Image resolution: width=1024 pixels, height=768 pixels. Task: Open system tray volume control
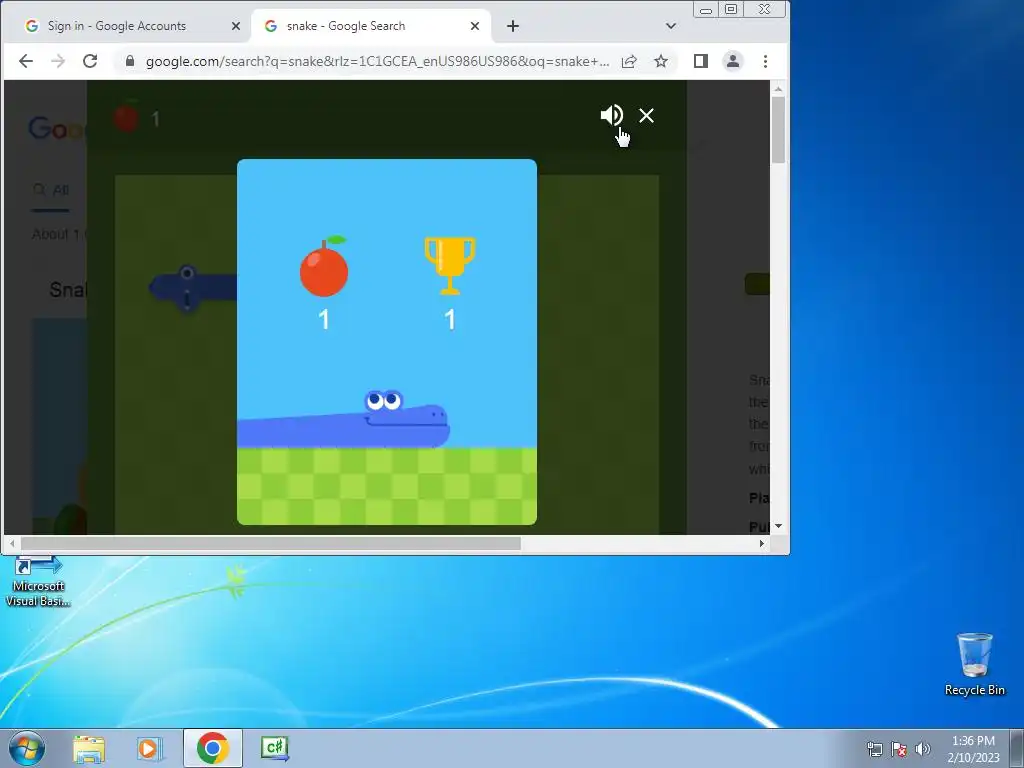[923, 749]
